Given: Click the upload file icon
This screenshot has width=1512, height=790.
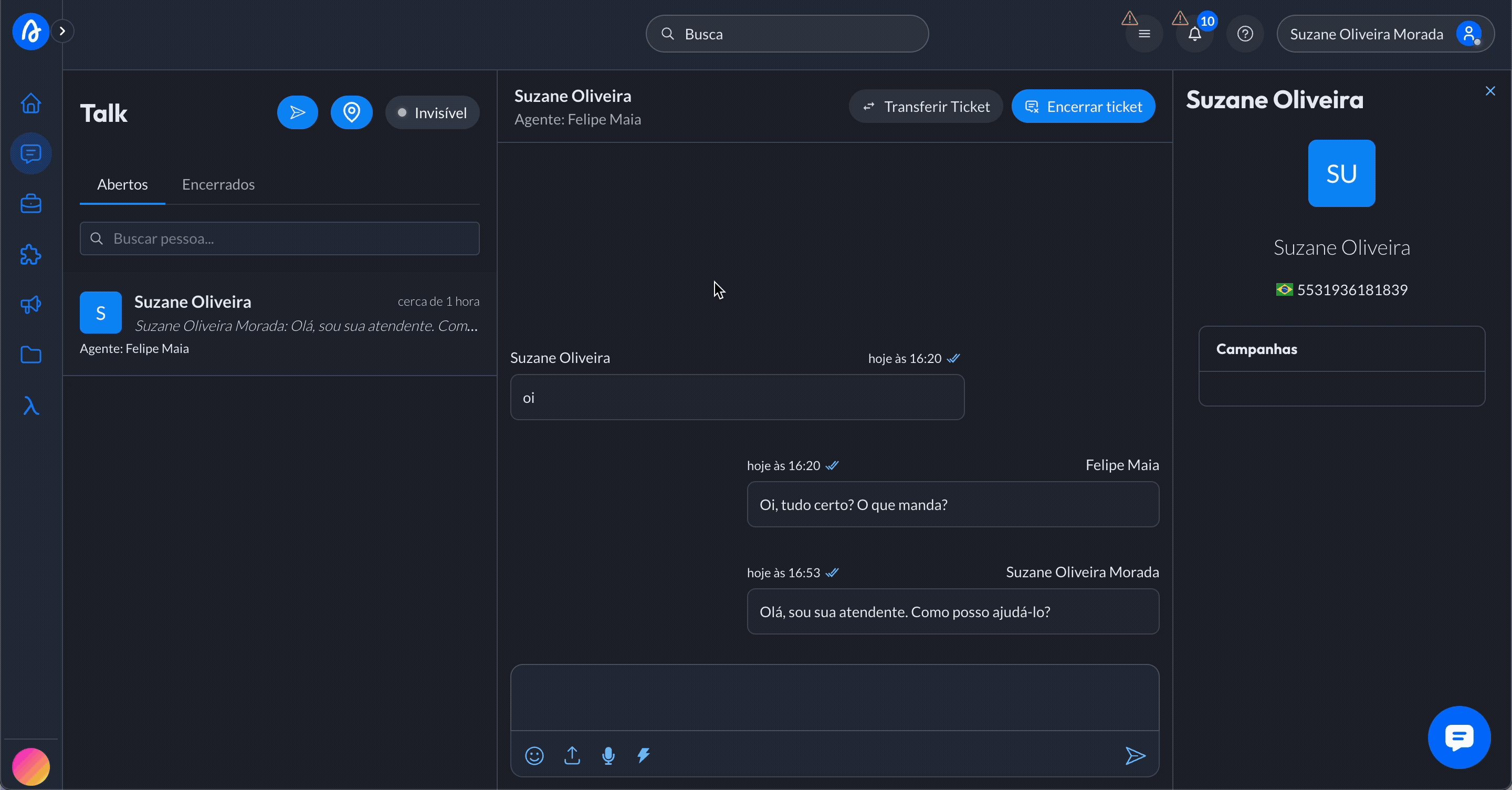Looking at the screenshot, I should pos(572,755).
